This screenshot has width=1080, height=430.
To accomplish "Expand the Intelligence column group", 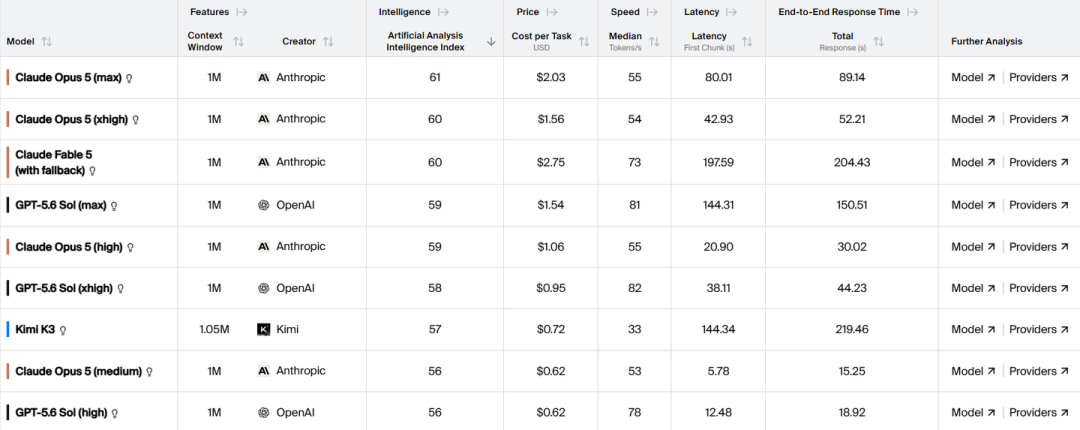I will point(443,12).
